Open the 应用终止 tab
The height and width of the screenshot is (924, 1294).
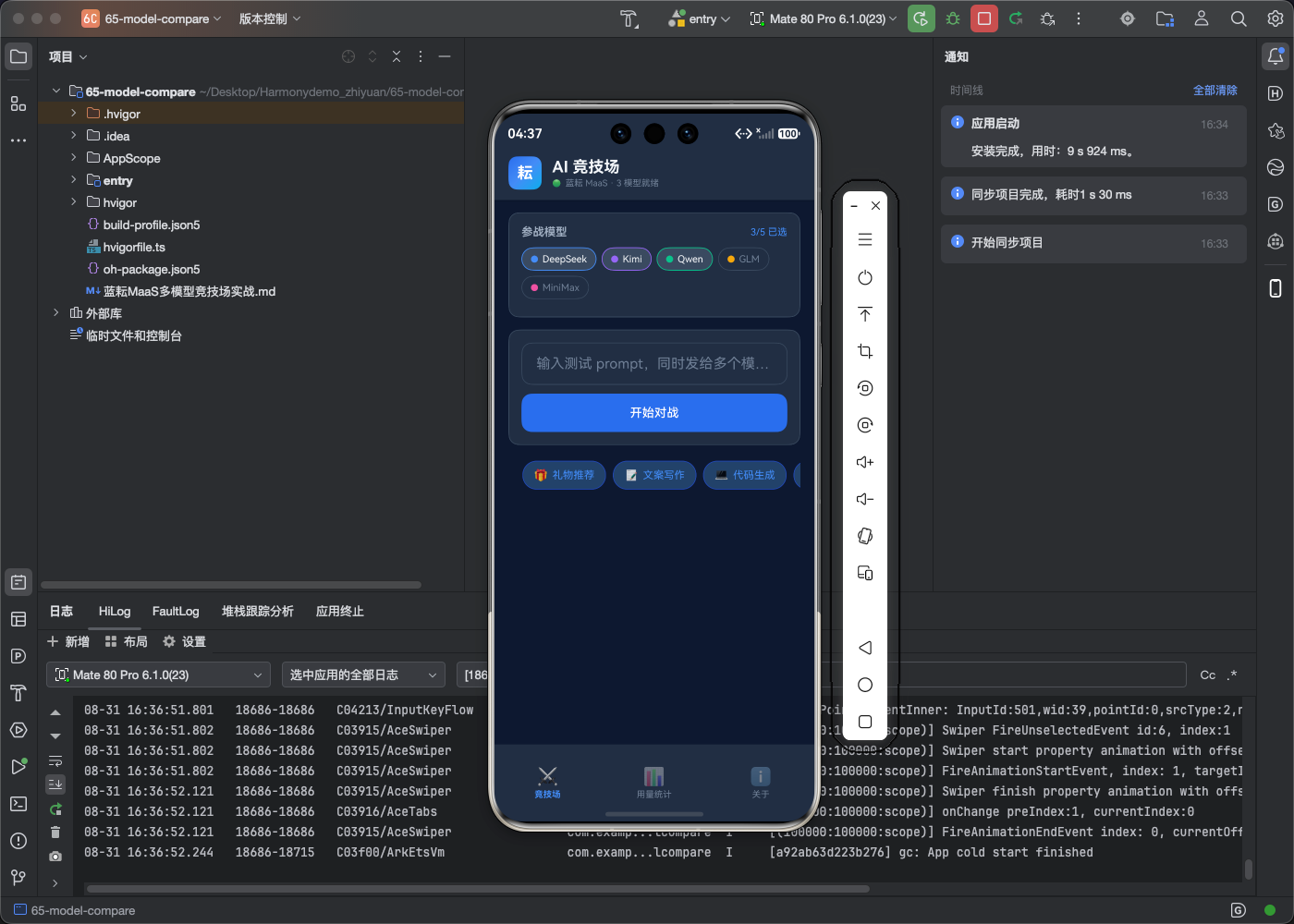click(340, 612)
